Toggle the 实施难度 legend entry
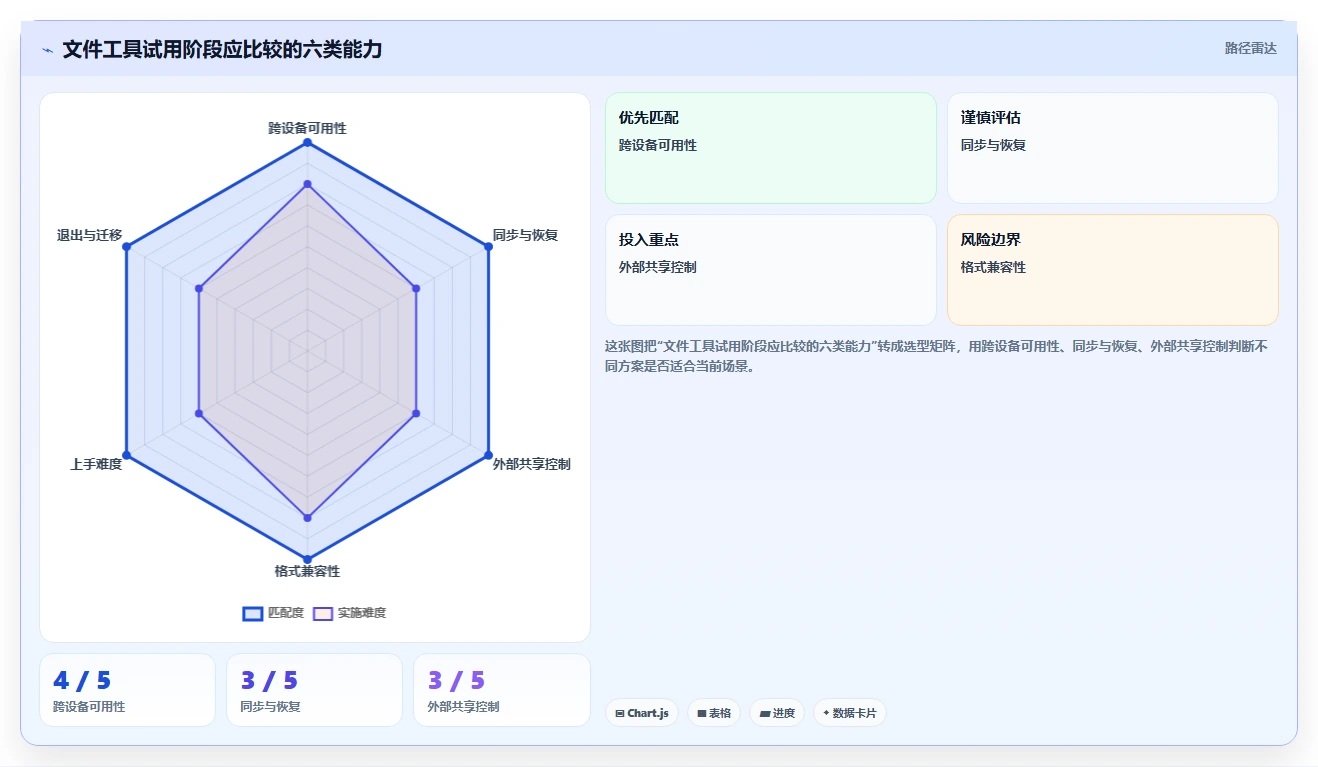The height and width of the screenshot is (767, 1318). pos(349,613)
